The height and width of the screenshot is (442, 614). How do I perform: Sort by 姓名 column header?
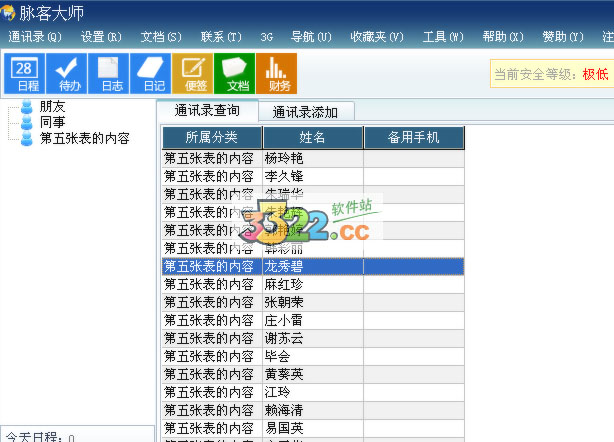[312, 137]
